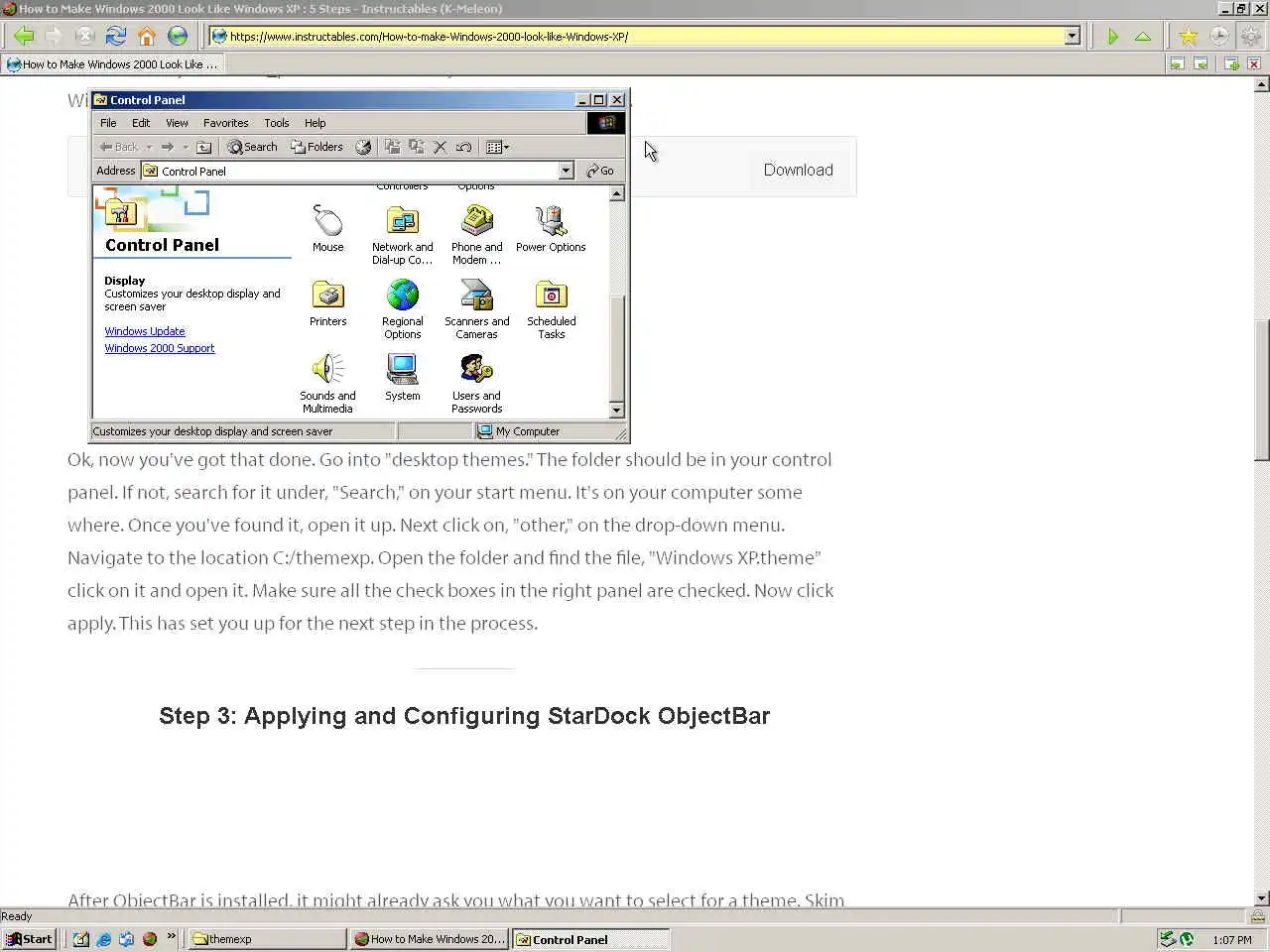This screenshot has width=1270, height=952.
Task: Click the previous tab icon in tab bar
Action: point(1177,63)
